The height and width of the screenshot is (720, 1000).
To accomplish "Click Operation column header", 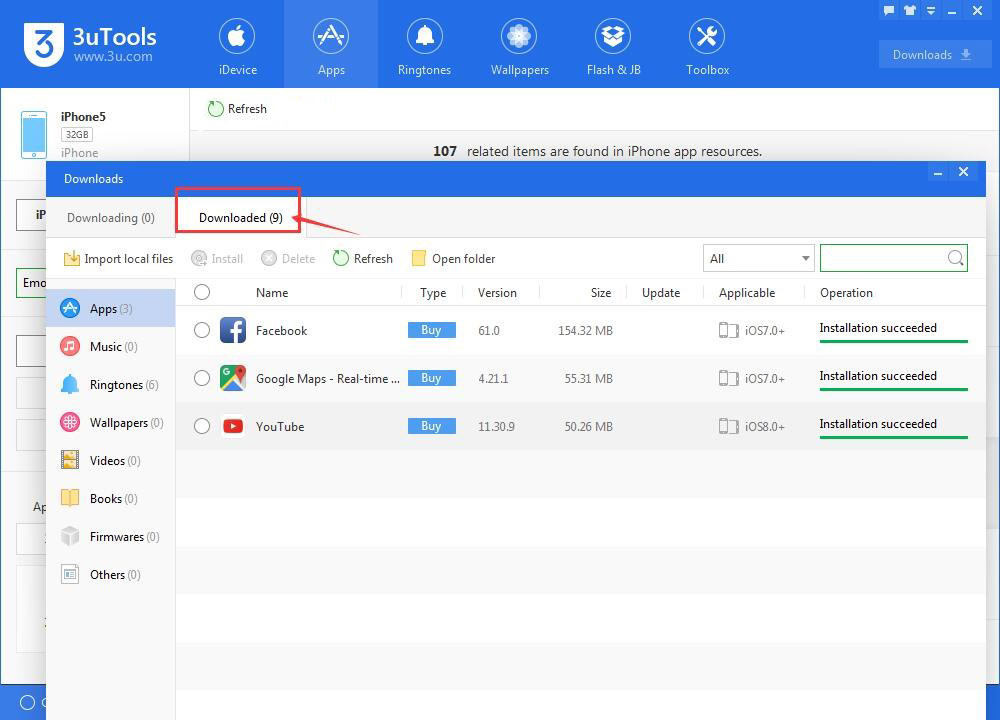I will [846, 293].
